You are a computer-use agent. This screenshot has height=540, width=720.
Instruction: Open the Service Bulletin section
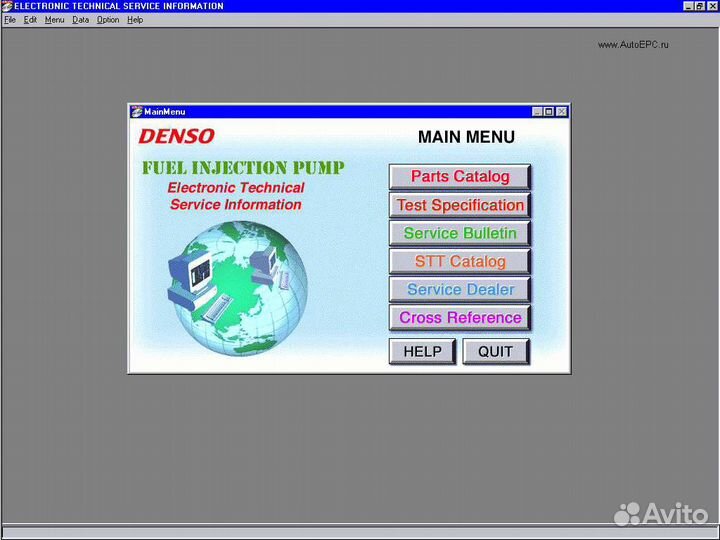coord(460,233)
